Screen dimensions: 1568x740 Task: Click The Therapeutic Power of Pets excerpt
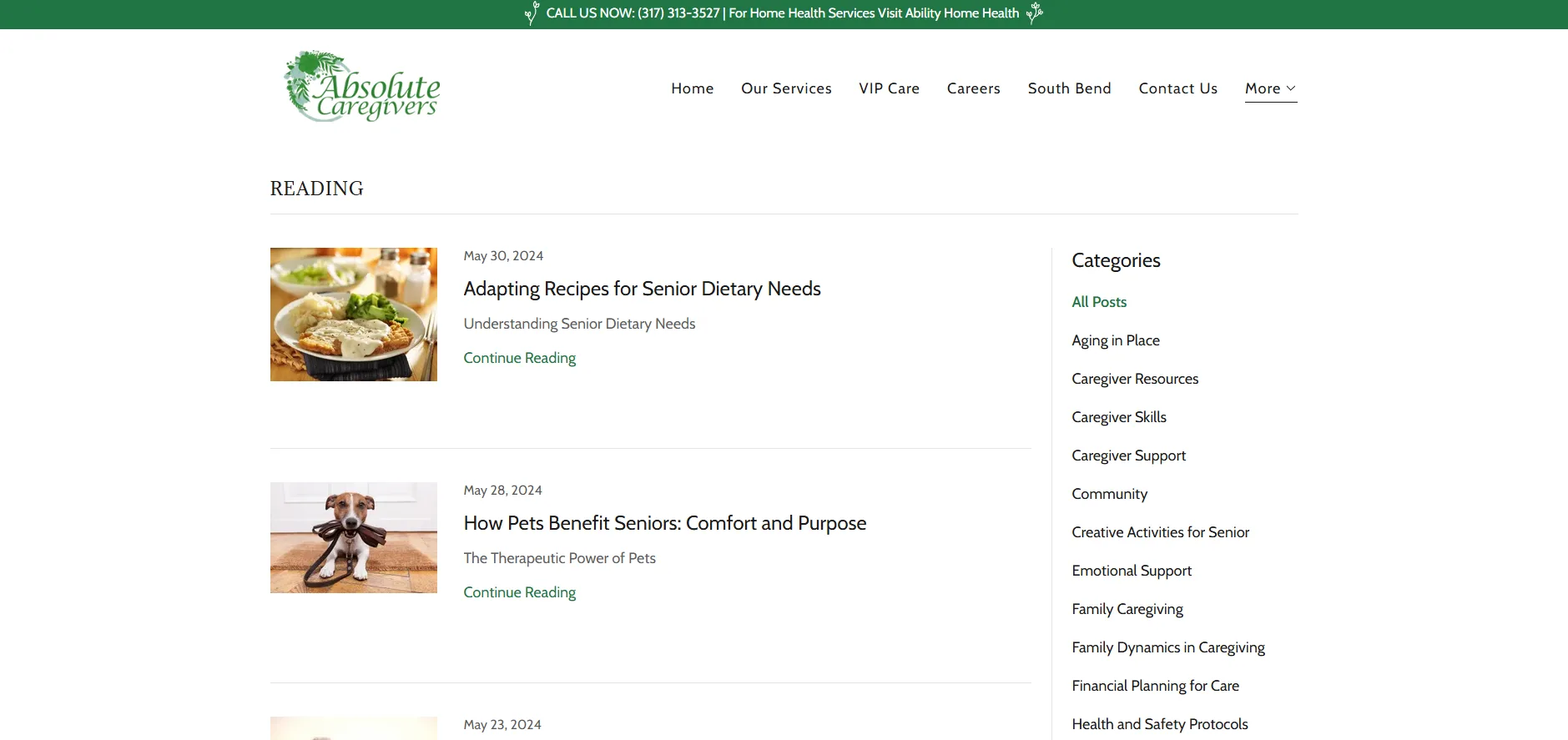(559, 558)
